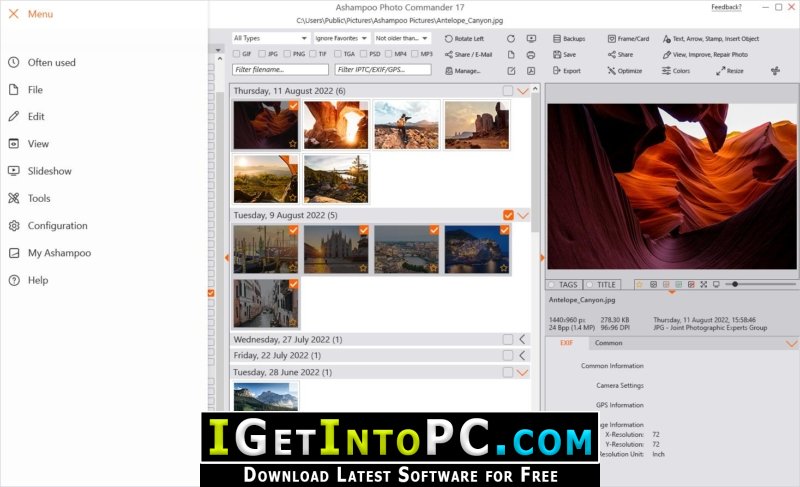The width and height of the screenshot is (800, 487).
Task: Open the Ignore Favorites dropdown
Action: click(341, 39)
